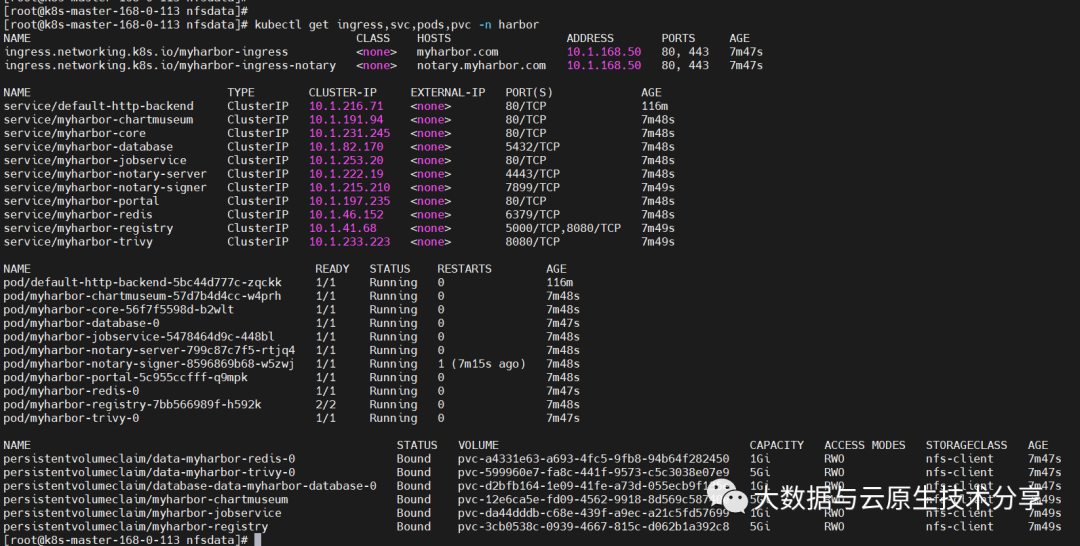Click service/myharbor-jobservice name

coord(95,160)
